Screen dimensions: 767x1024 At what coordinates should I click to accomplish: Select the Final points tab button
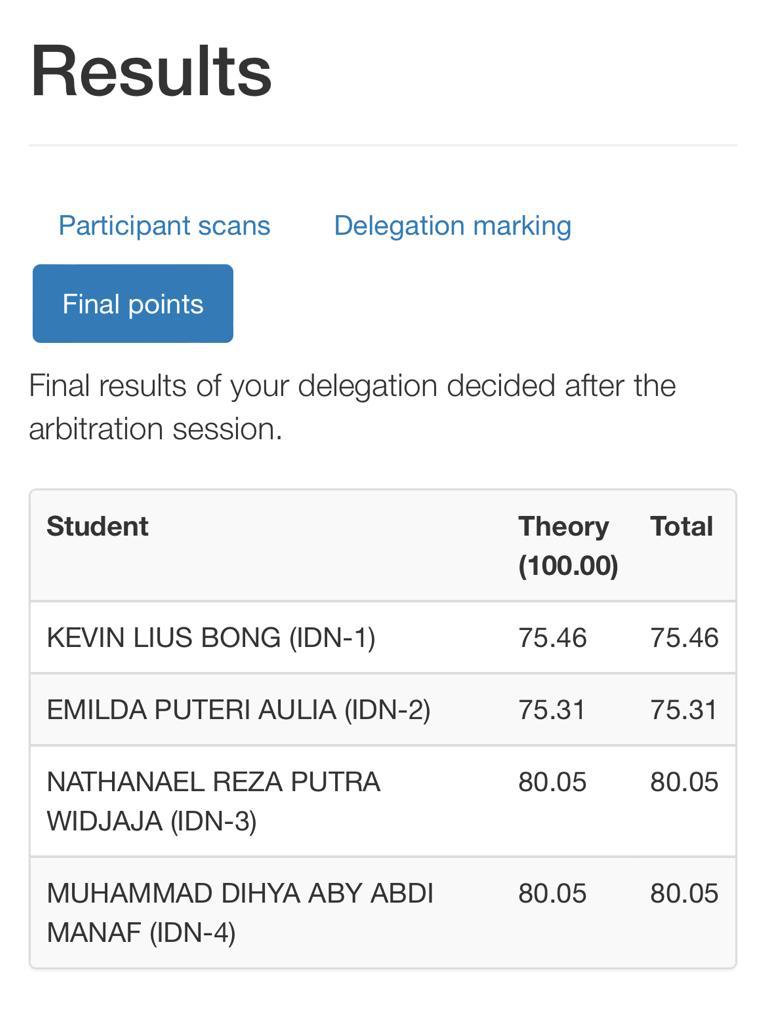tap(133, 304)
